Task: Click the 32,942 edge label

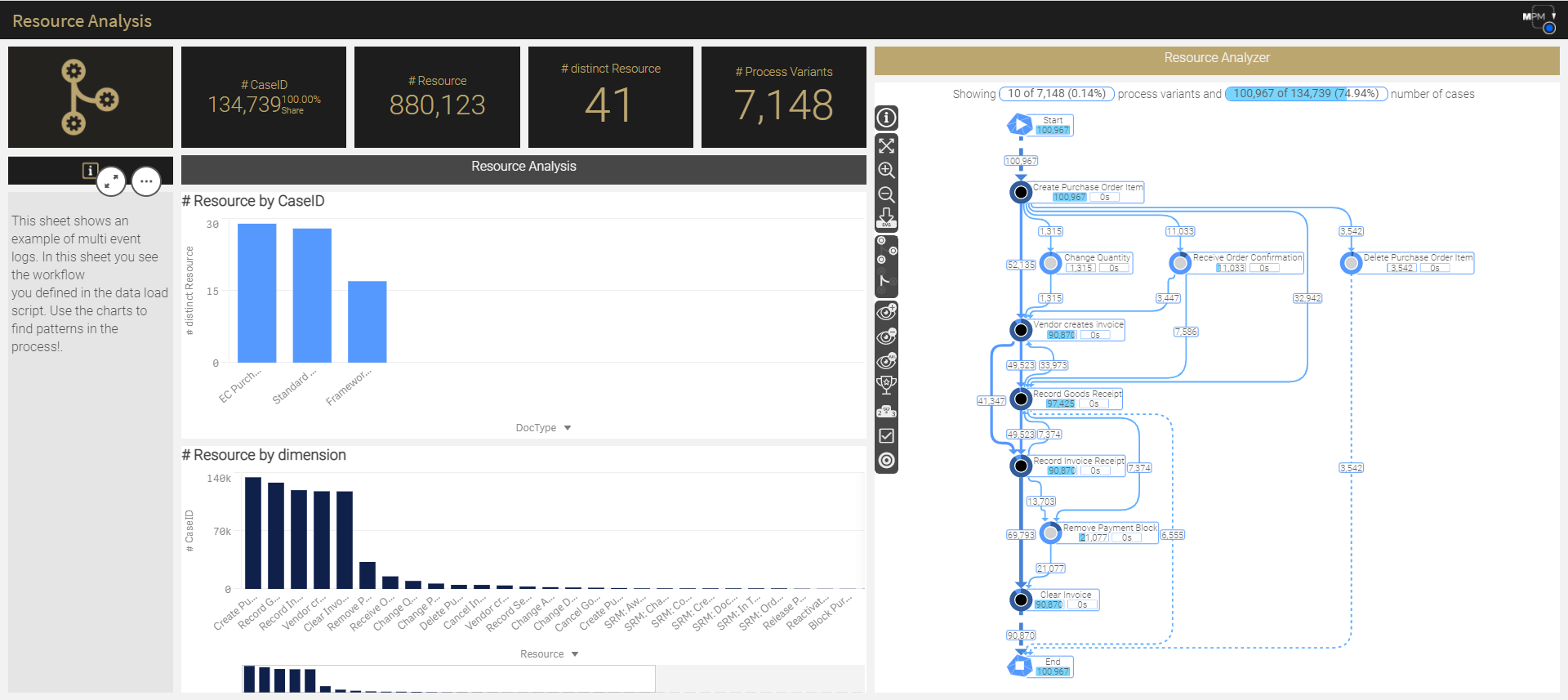Action: click(x=1307, y=298)
